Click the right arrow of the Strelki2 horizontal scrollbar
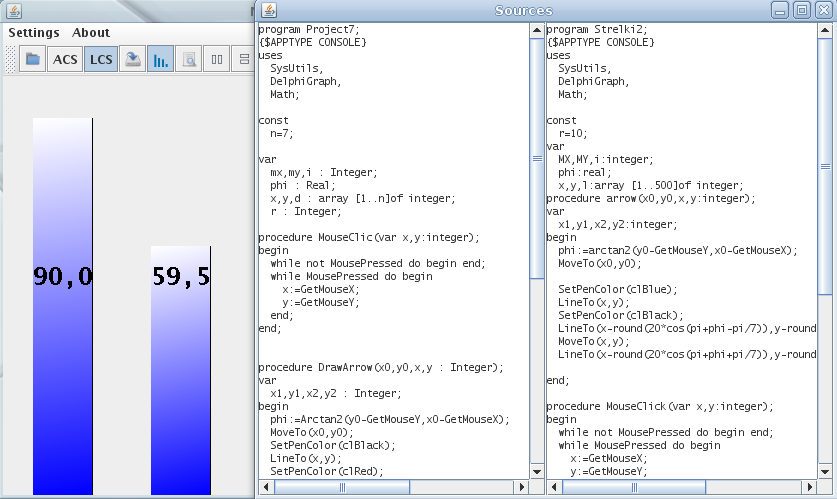This screenshot has height=499, width=837. (x=810, y=487)
